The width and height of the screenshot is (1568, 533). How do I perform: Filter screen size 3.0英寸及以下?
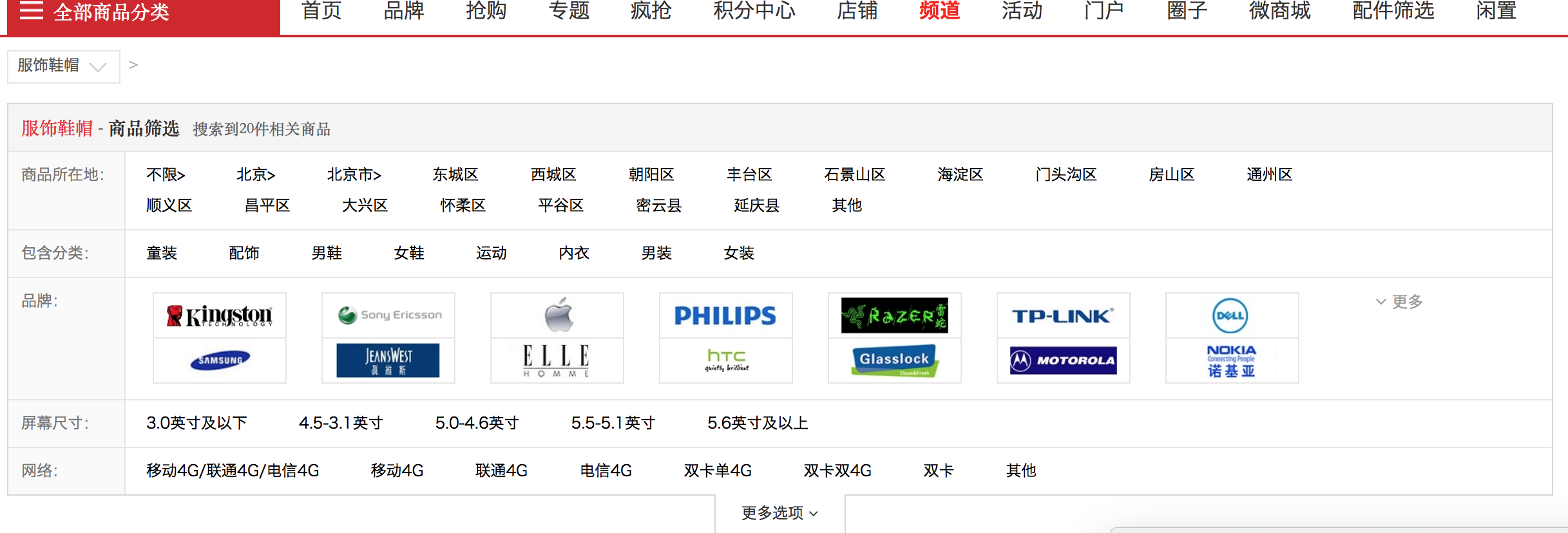click(x=196, y=423)
